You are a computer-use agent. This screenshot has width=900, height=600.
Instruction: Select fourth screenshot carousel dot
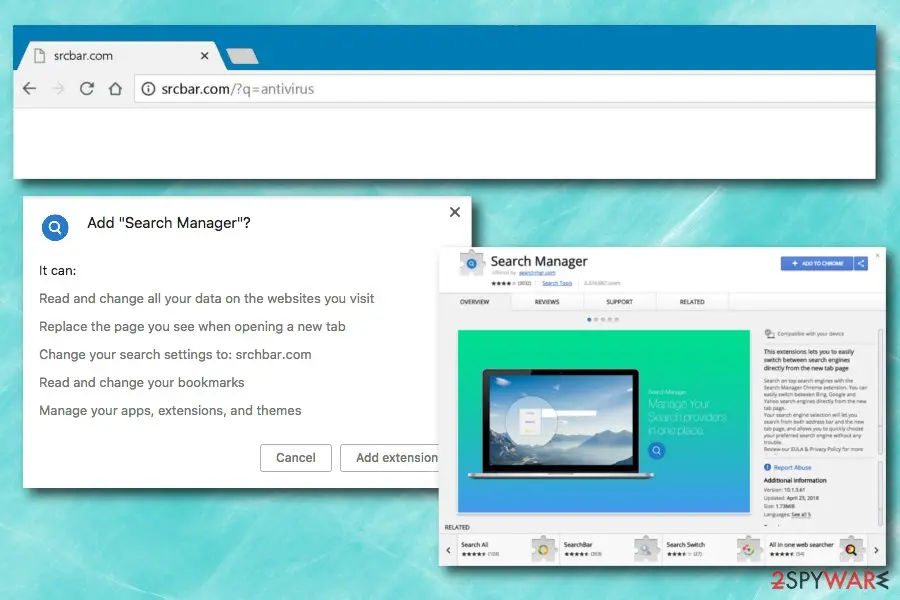pyautogui.click(x=610, y=319)
